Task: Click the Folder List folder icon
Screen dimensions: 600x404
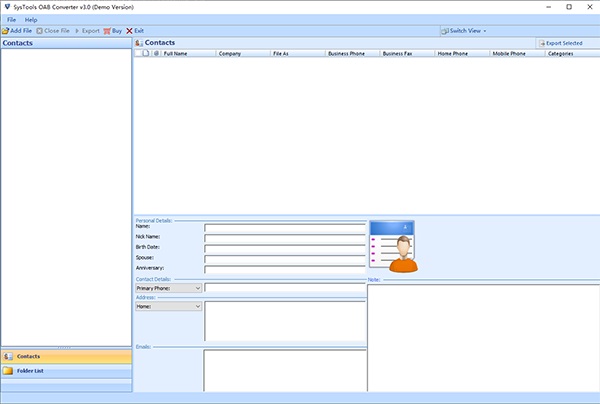Action: click(x=8, y=371)
